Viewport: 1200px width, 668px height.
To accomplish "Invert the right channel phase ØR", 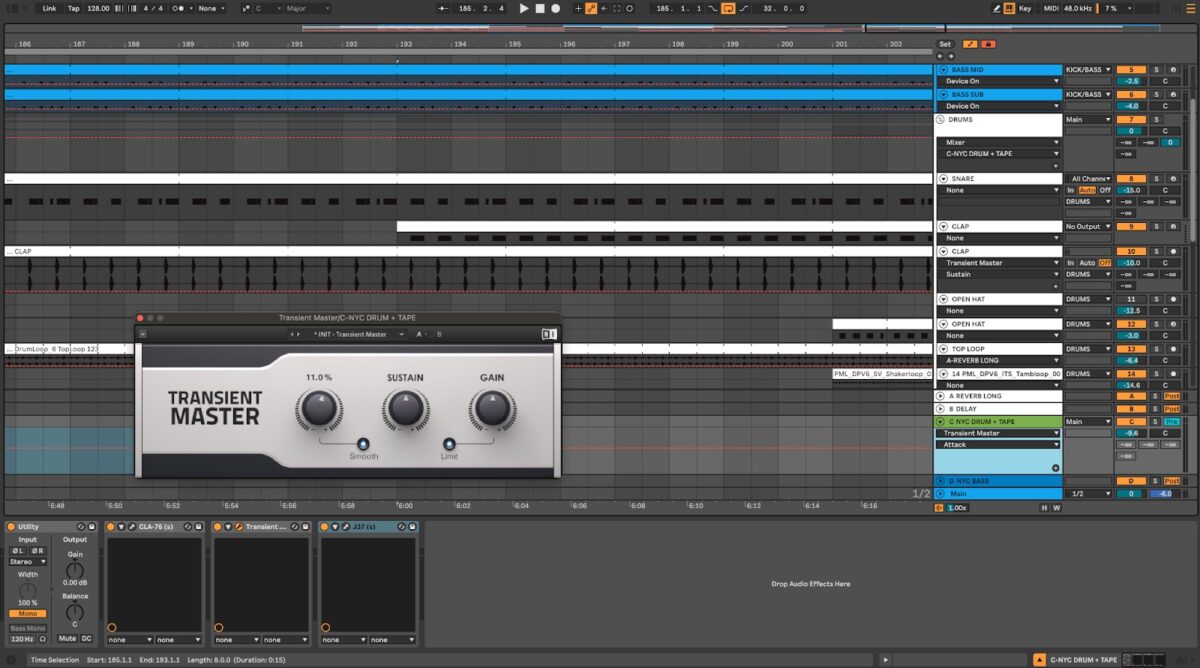I will [38, 551].
